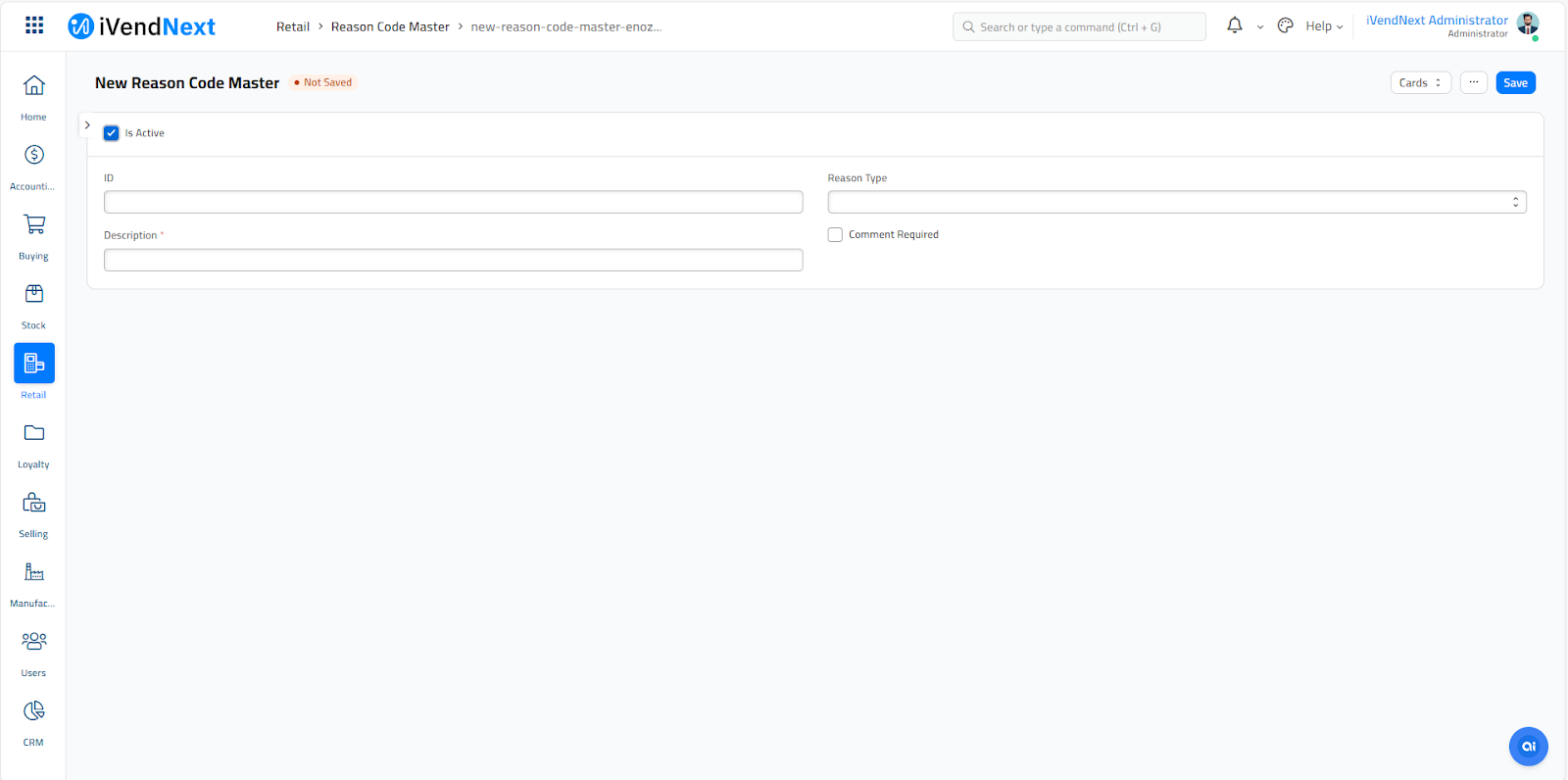Focus the Description input field
Screen dimensions: 1568x780
pos(453,260)
